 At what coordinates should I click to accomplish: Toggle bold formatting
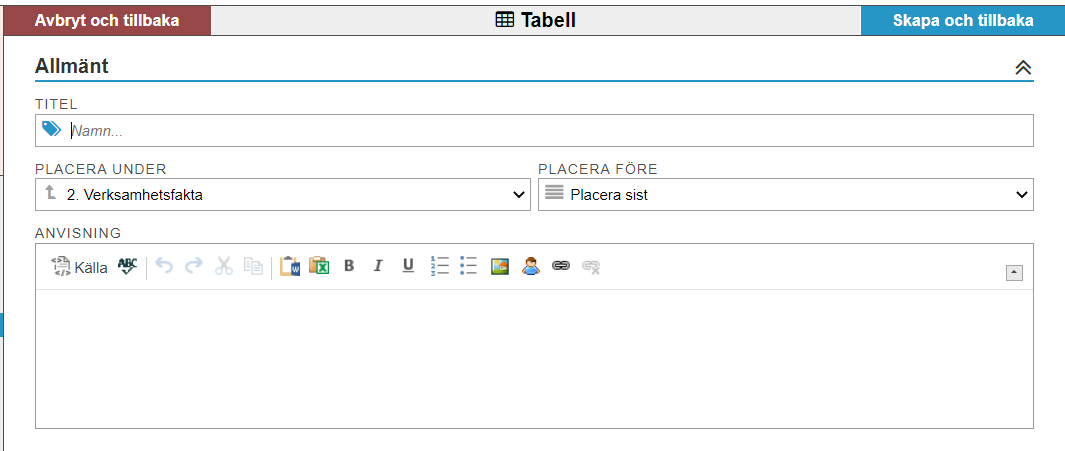[349, 266]
